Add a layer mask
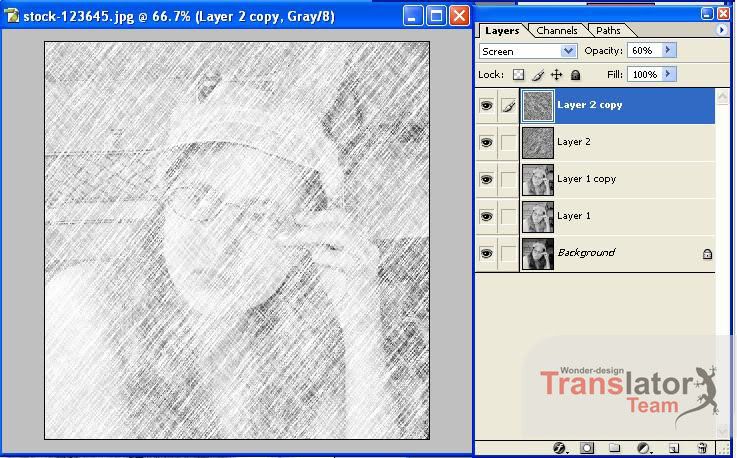737x458 pixels. point(587,448)
